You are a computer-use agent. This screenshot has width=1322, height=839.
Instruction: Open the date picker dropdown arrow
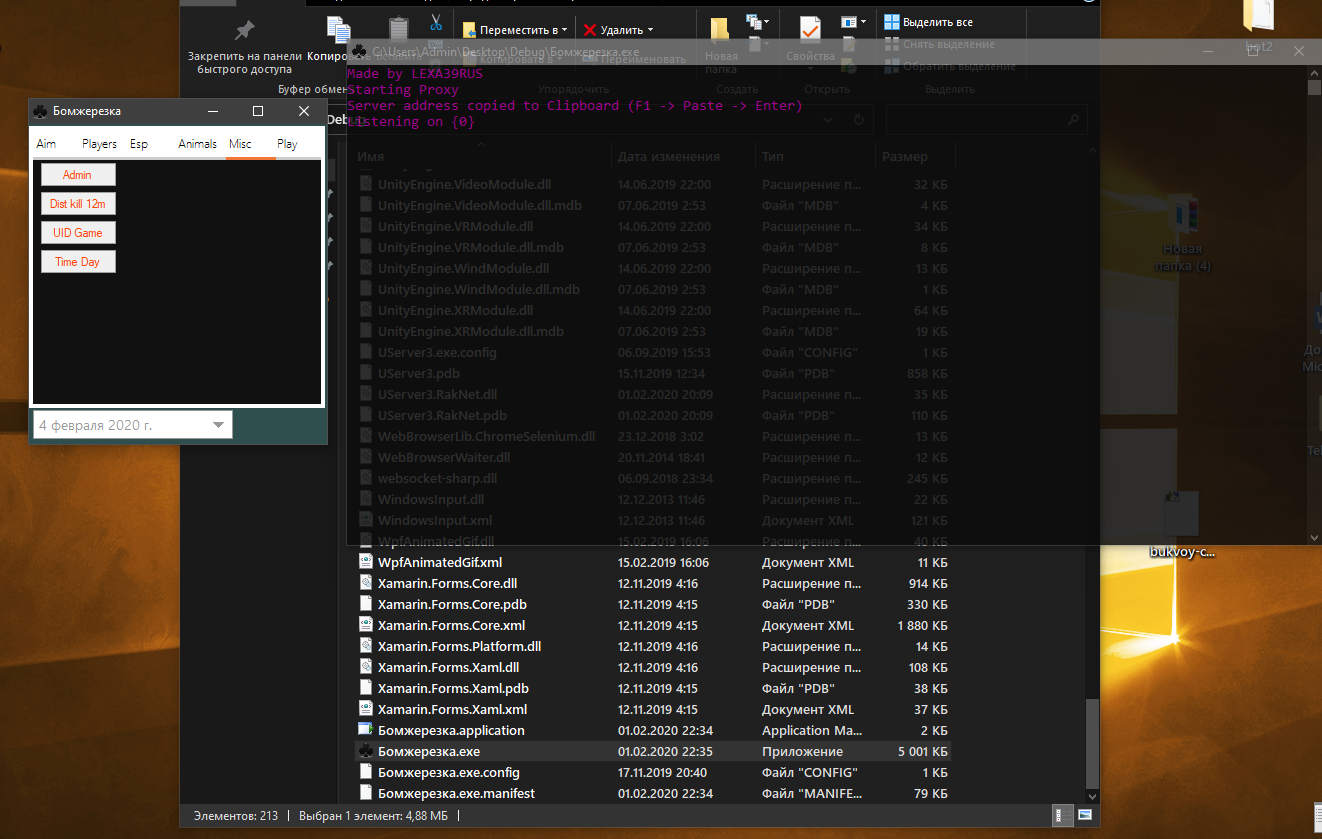click(x=219, y=426)
